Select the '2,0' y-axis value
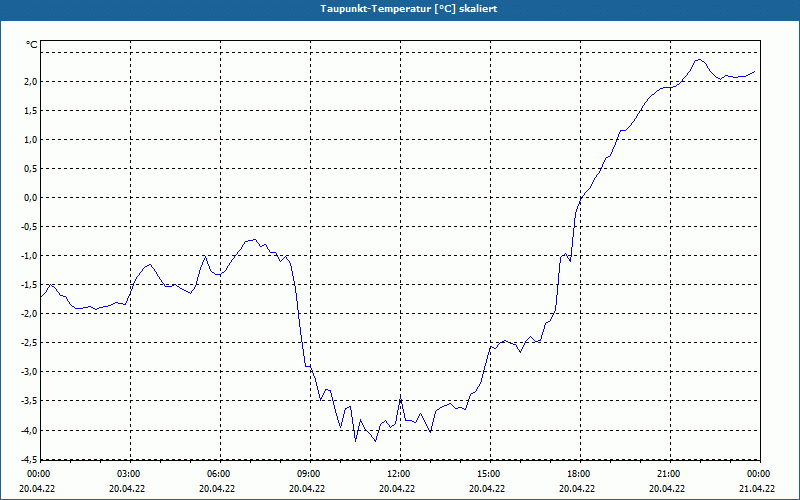 click(x=29, y=82)
